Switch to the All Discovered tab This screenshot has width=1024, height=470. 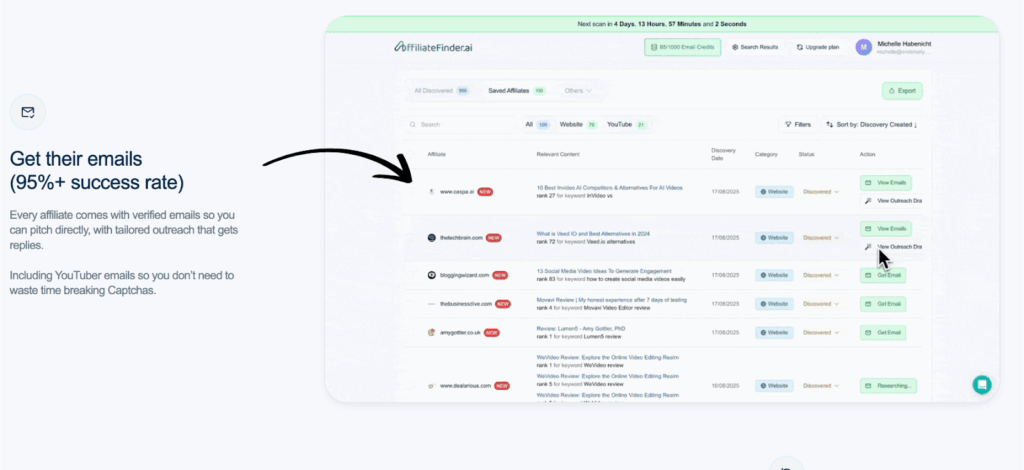click(x=440, y=91)
